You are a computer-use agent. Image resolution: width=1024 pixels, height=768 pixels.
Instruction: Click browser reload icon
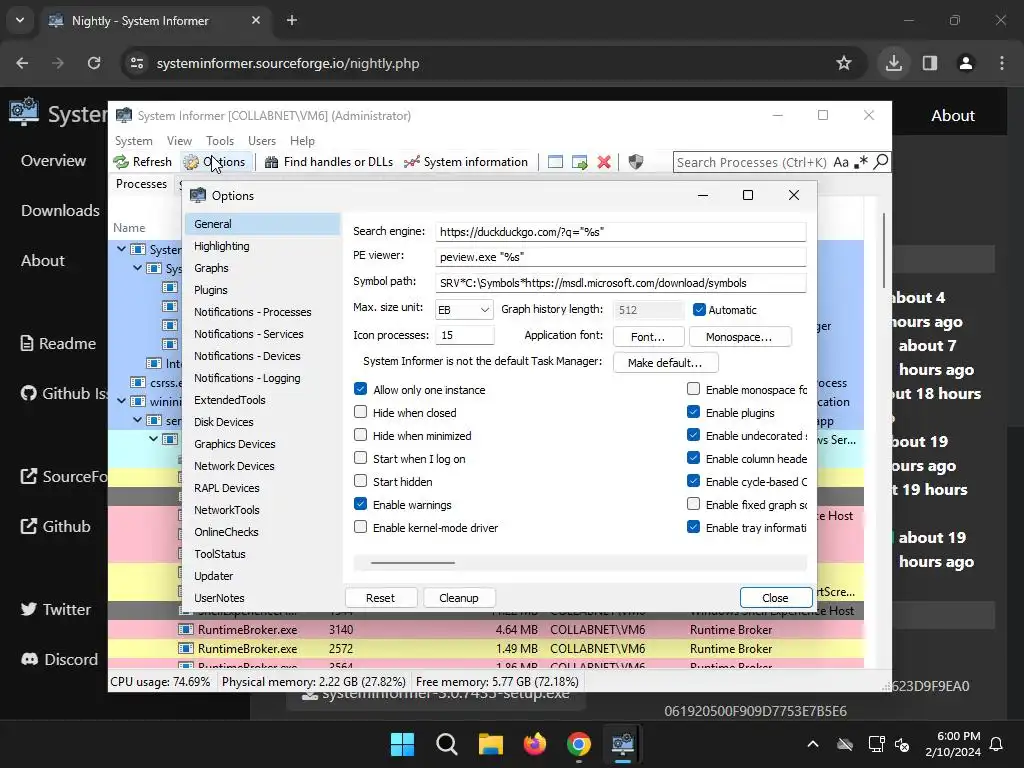coord(94,63)
